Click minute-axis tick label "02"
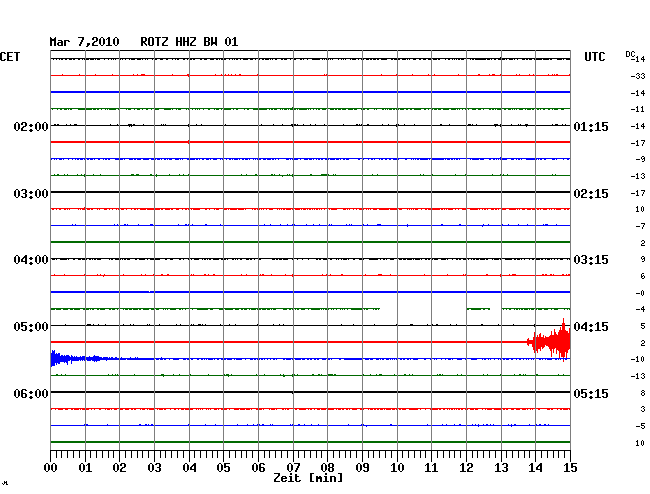The width and height of the screenshot is (650, 494). coord(119,467)
